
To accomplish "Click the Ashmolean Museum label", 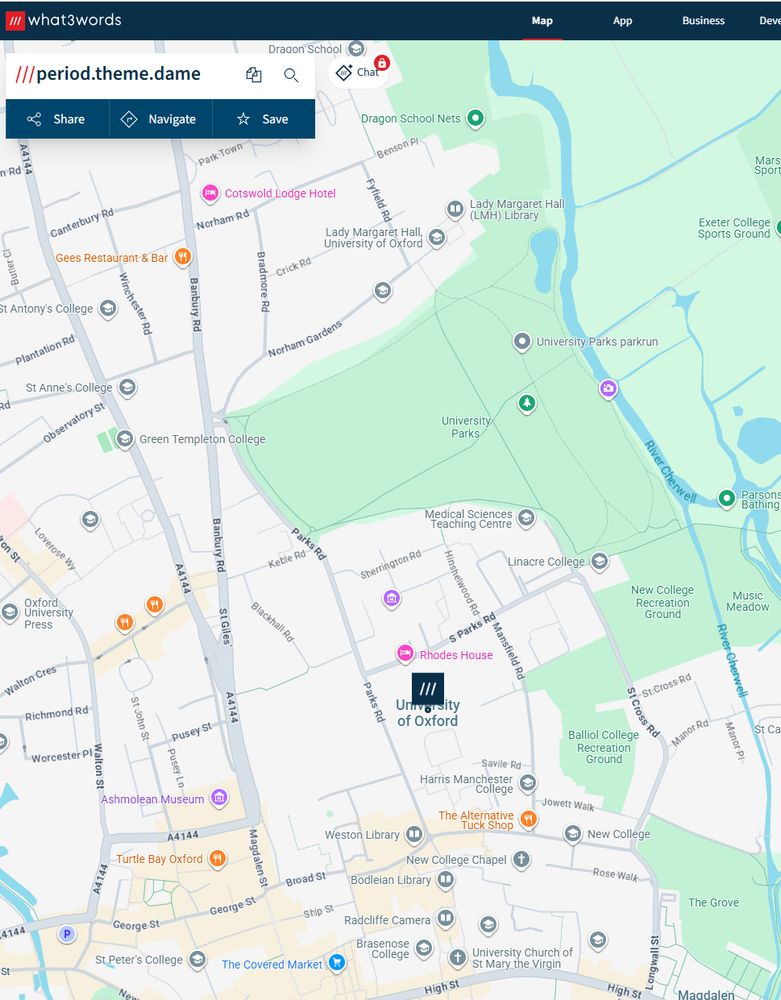I will pos(152,799).
